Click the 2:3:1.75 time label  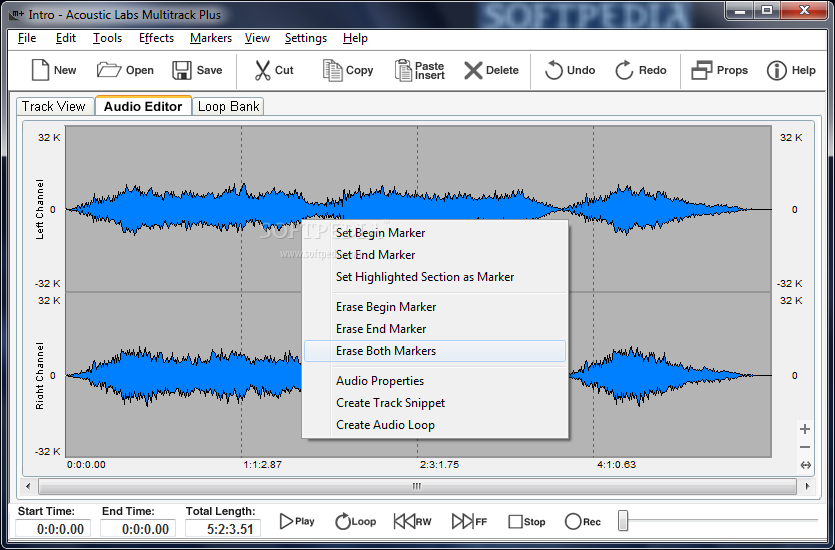click(x=439, y=465)
